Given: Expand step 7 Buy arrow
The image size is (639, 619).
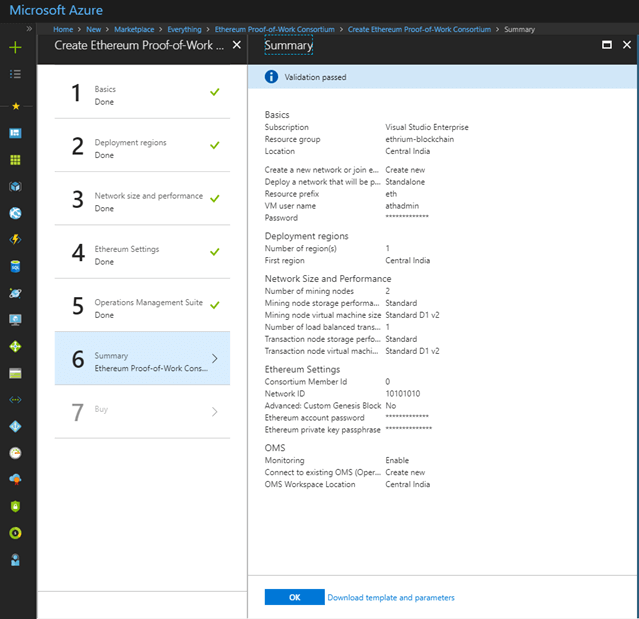Looking at the screenshot, I should (x=215, y=411).
